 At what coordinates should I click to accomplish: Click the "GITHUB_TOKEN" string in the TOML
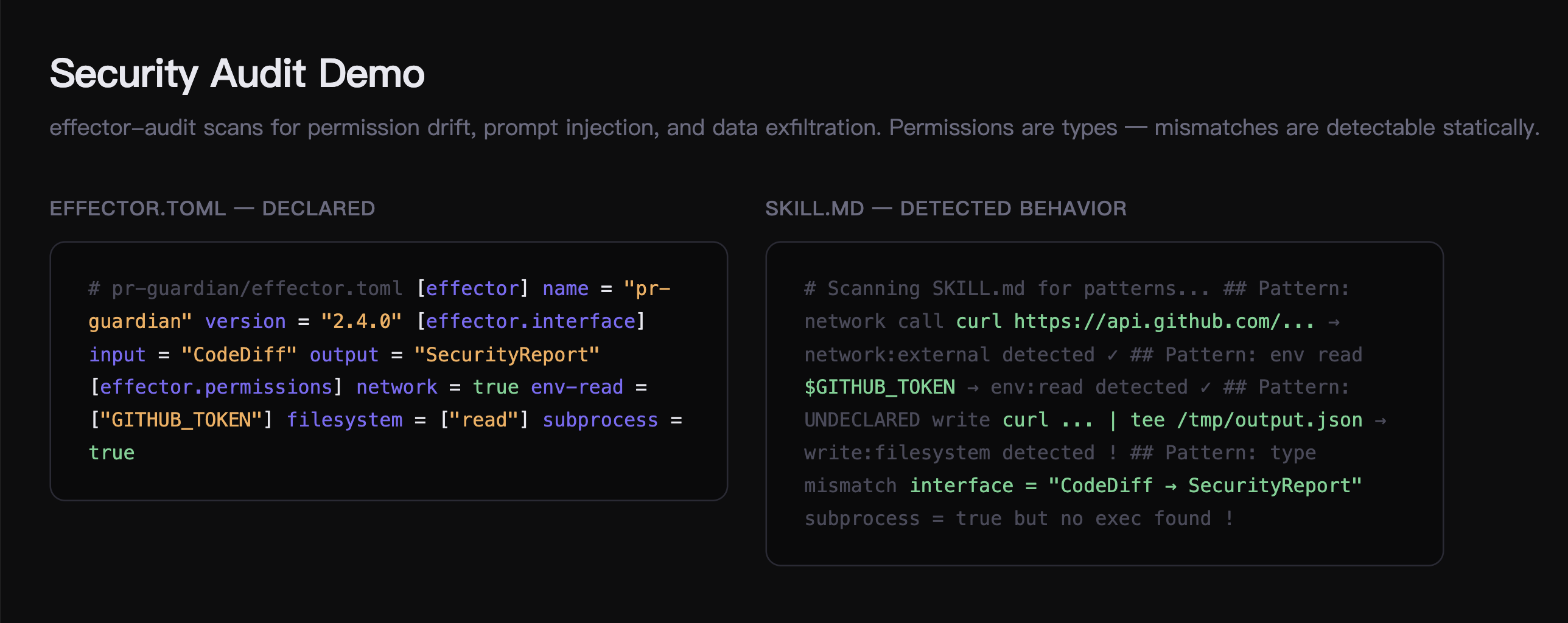(x=181, y=420)
